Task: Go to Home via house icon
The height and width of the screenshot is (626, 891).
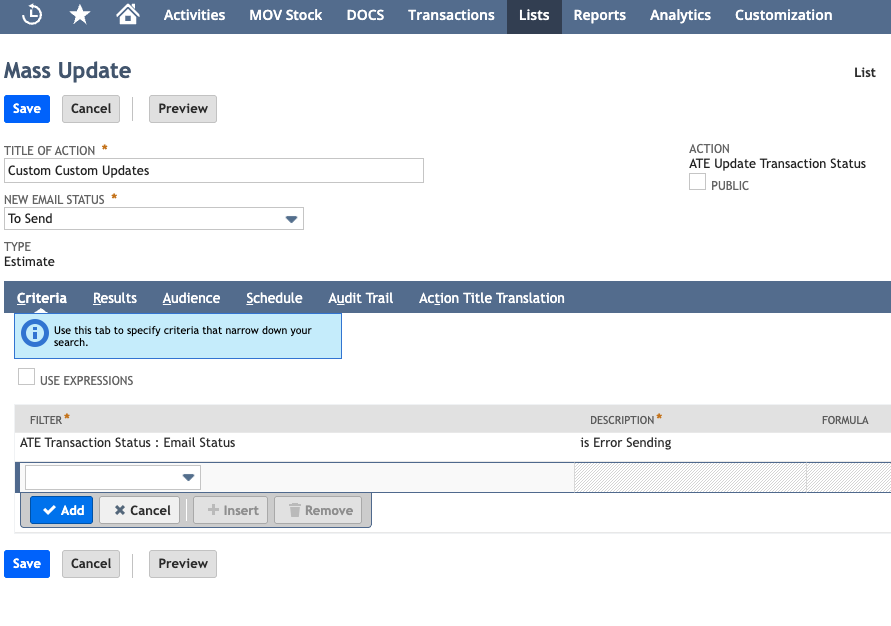Action: (x=128, y=15)
